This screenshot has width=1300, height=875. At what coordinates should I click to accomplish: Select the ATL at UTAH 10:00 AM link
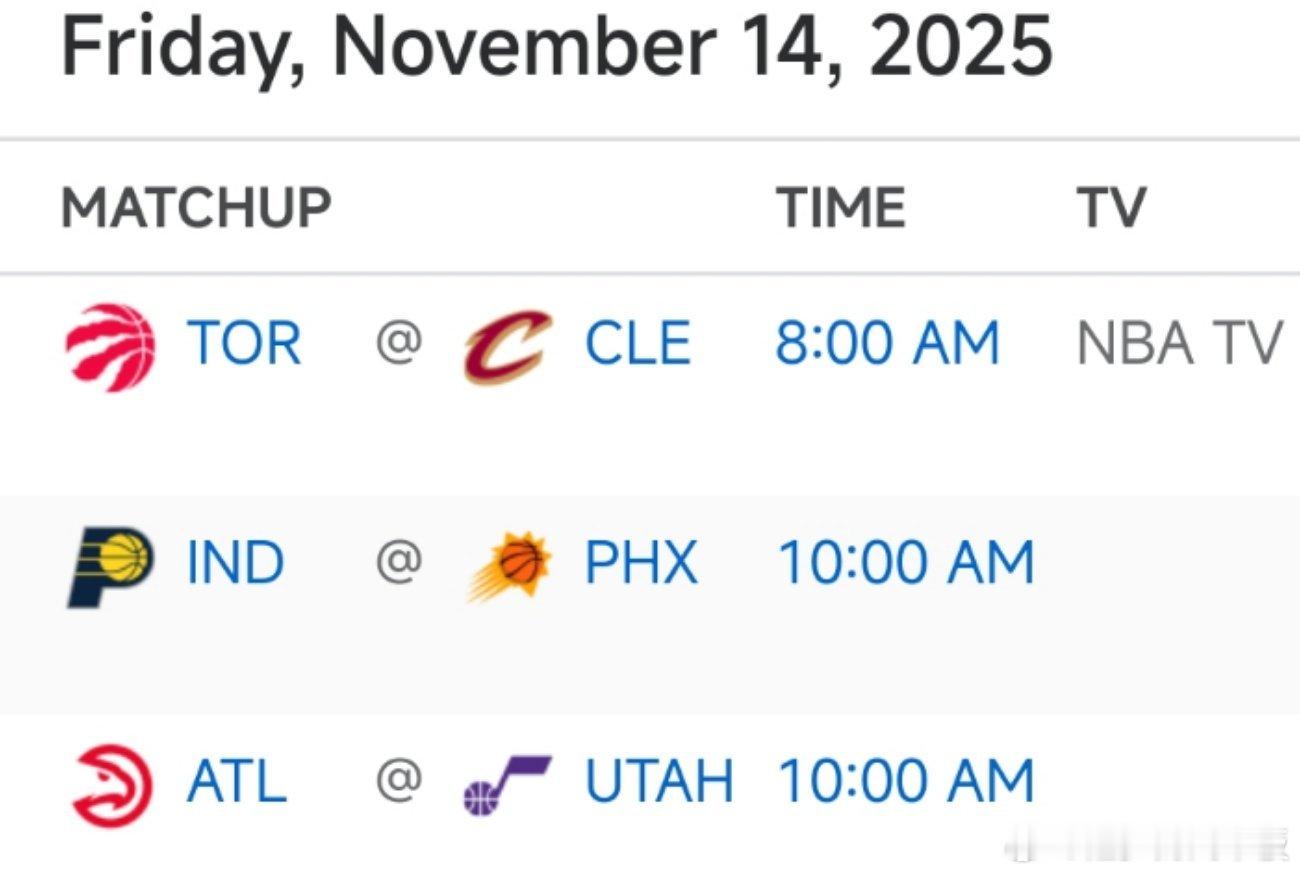point(906,782)
